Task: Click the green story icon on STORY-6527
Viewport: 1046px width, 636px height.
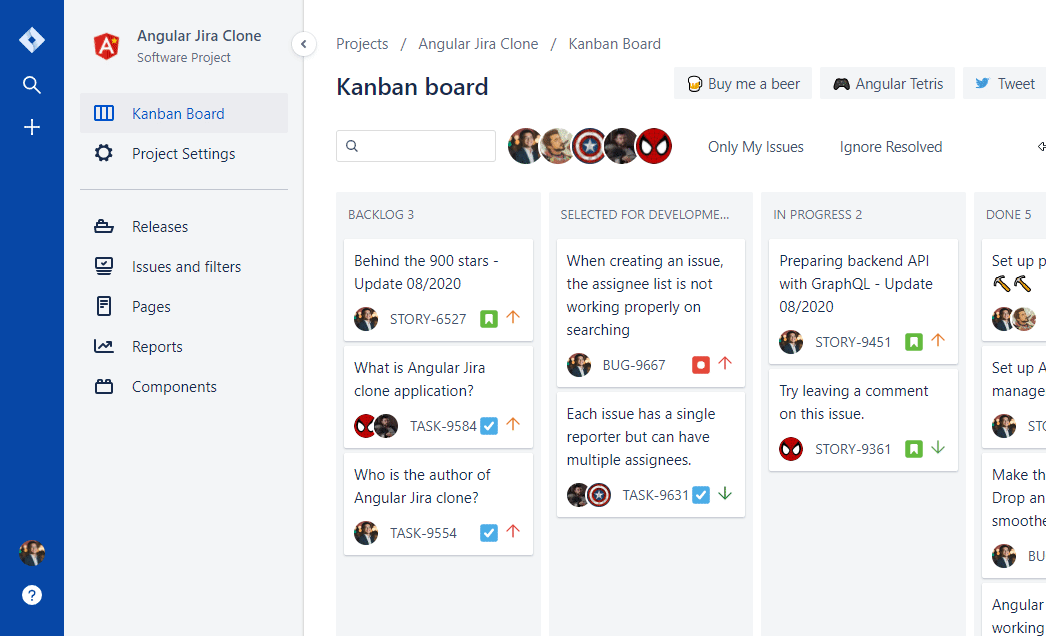Action: 489,319
